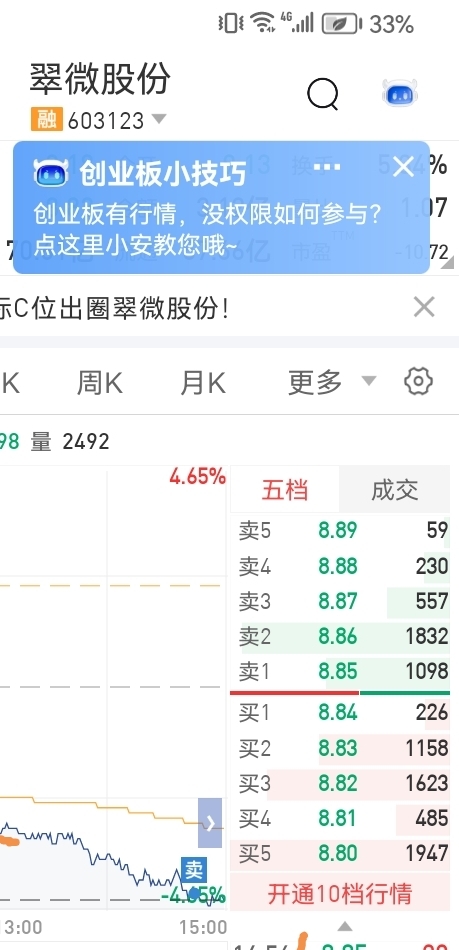Tap 开通10档行情 button
The width and height of the screenshot is (459, 950).
coord(340,894)
